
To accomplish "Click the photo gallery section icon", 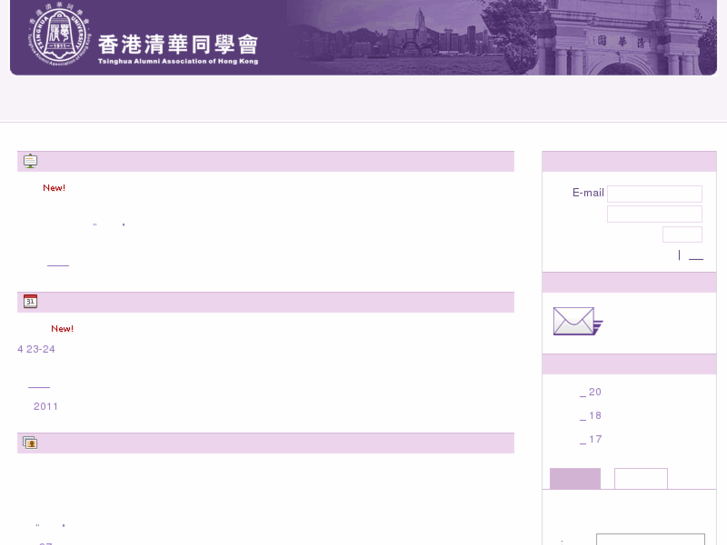I will point(30,442).
